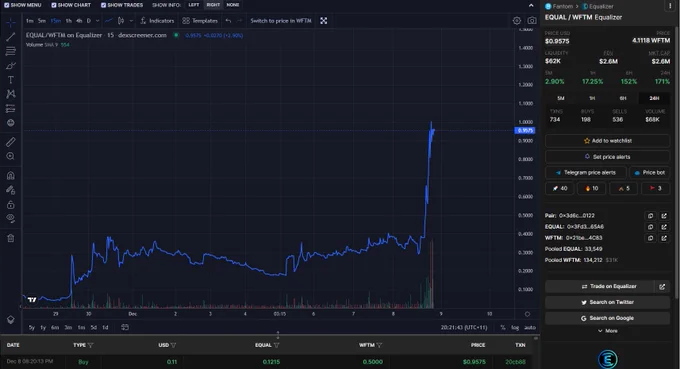Screen dimensions: 680x369
Task: Filter trades by EQUAL column
Action: point(276,345)
